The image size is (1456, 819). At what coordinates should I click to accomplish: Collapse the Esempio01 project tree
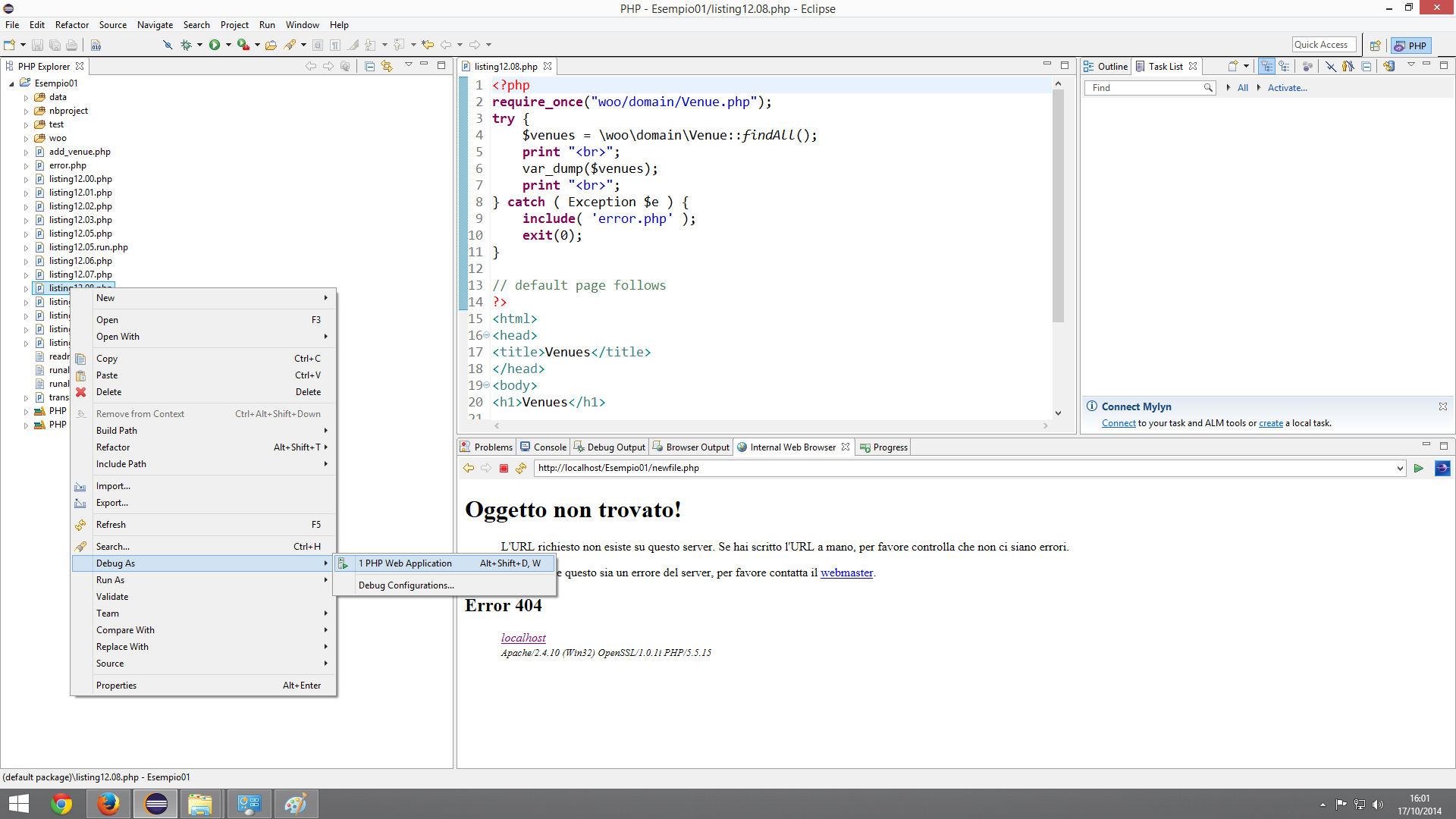coord(11,84)
